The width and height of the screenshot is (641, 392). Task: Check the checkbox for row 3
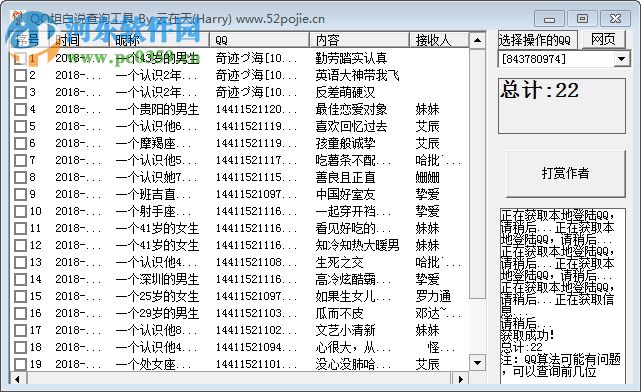tap(20, 92)
